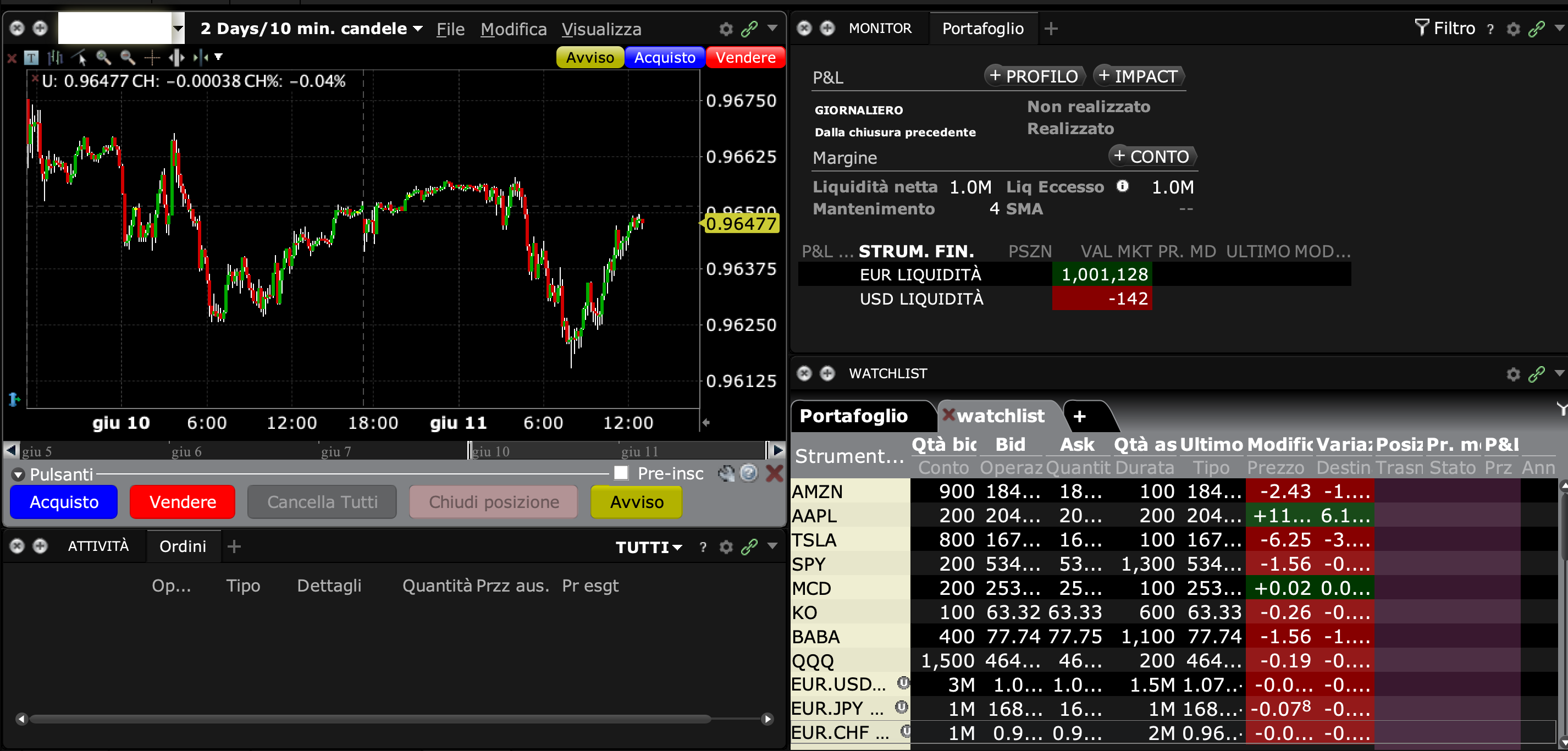Toggle the Pre-insc checkbox
1568x751 pixels.
click(x=621, y=473)
